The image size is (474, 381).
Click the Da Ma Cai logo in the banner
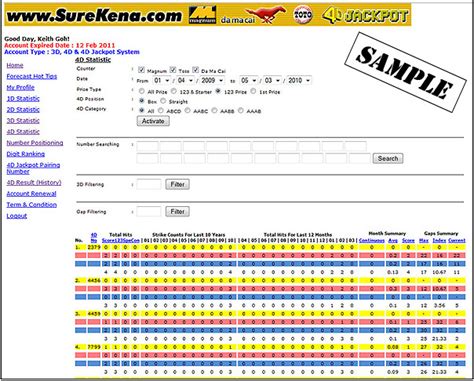[252, 15]
